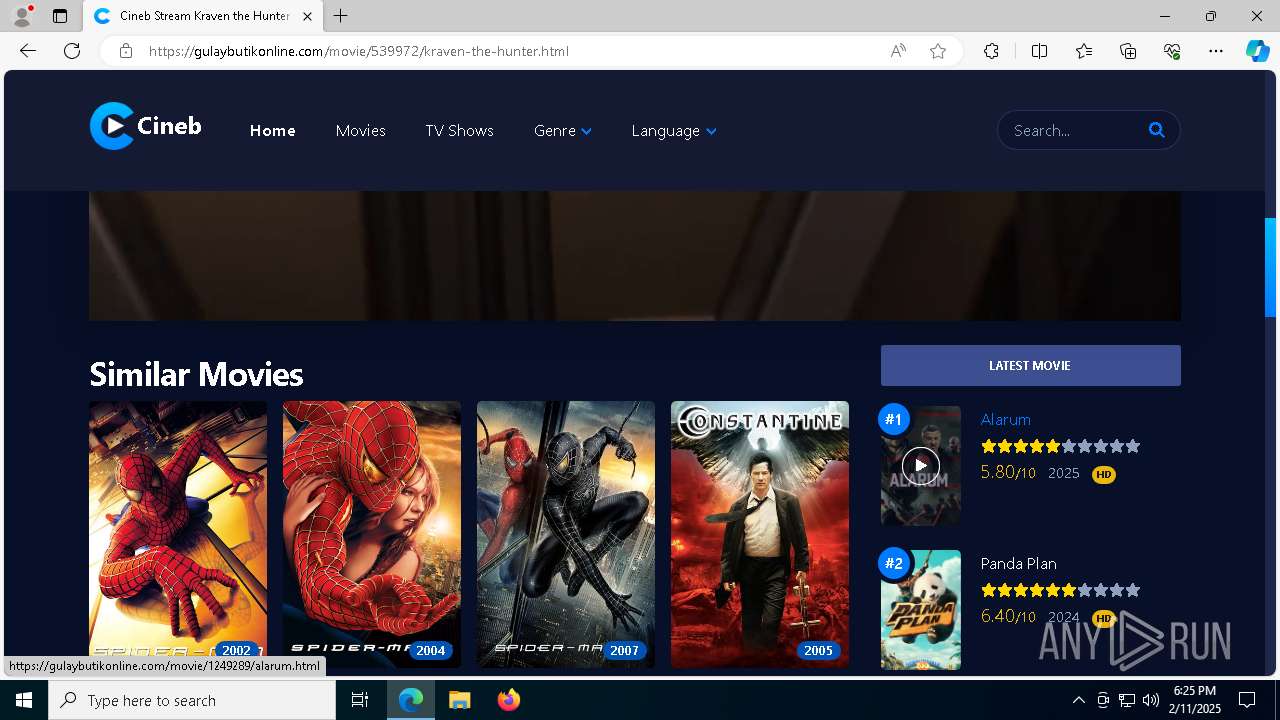The image size is (1280, 720).
Task: View site information lock icon
Action: click(x=126, y=51)
